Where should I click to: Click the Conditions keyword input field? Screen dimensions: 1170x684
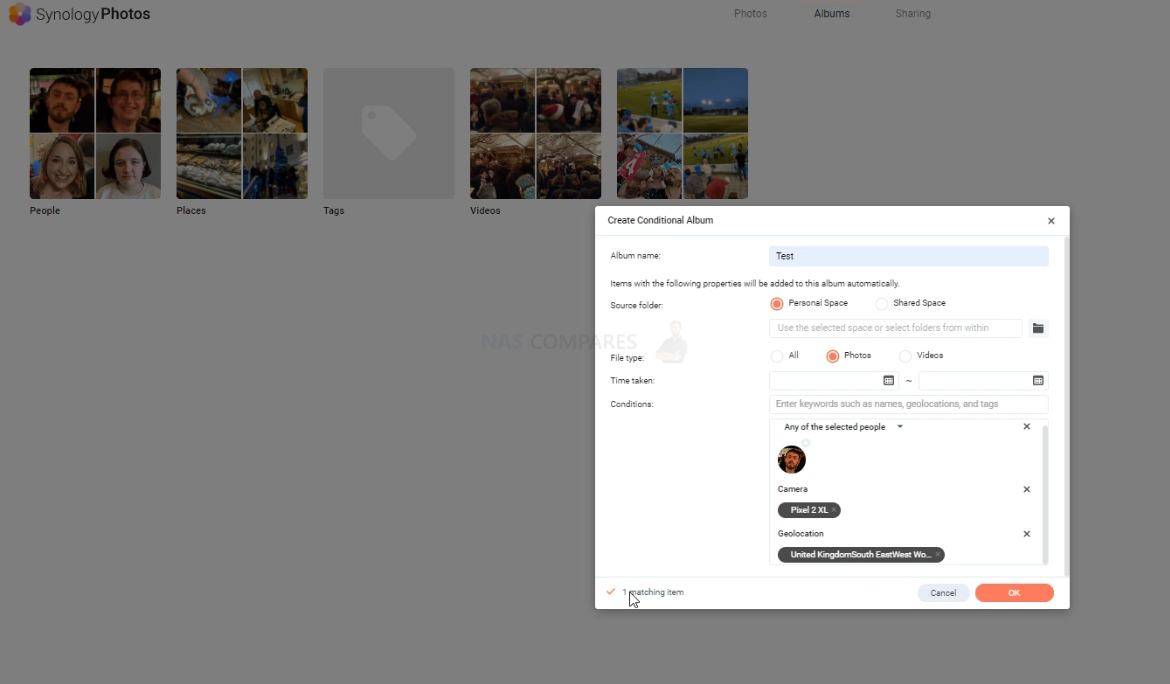[908, 404]
